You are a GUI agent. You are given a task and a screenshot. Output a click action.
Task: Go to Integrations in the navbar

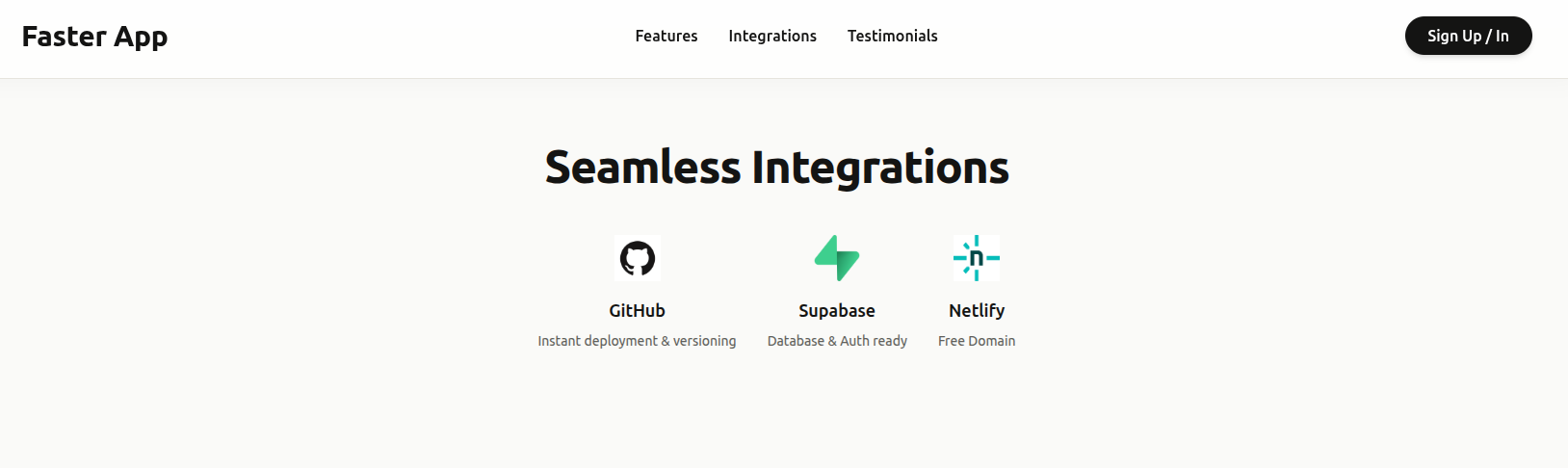coord(772,36)
